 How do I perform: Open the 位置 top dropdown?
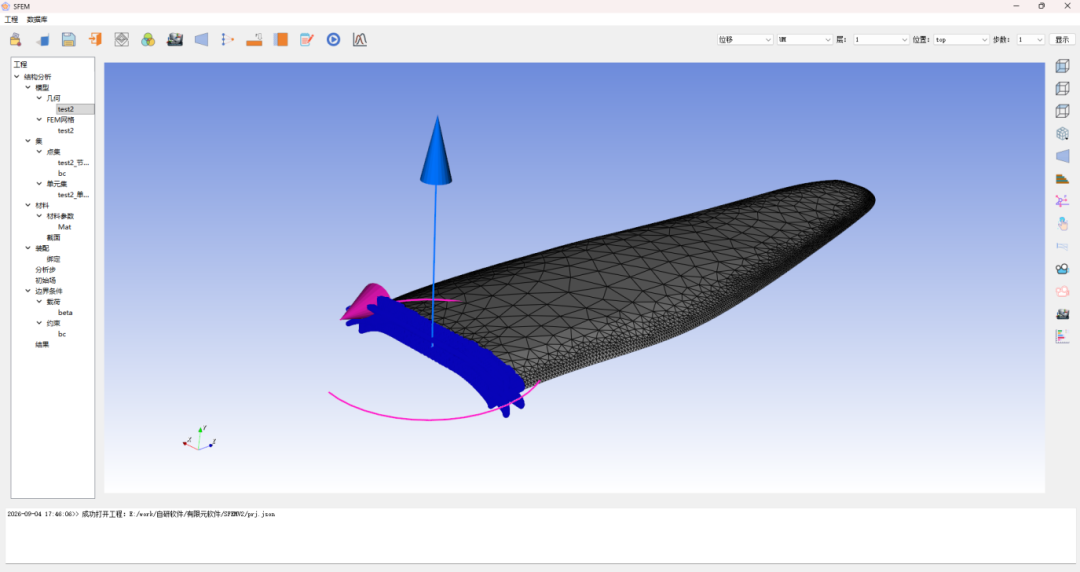pyautogui.click(x=962, y=40)
